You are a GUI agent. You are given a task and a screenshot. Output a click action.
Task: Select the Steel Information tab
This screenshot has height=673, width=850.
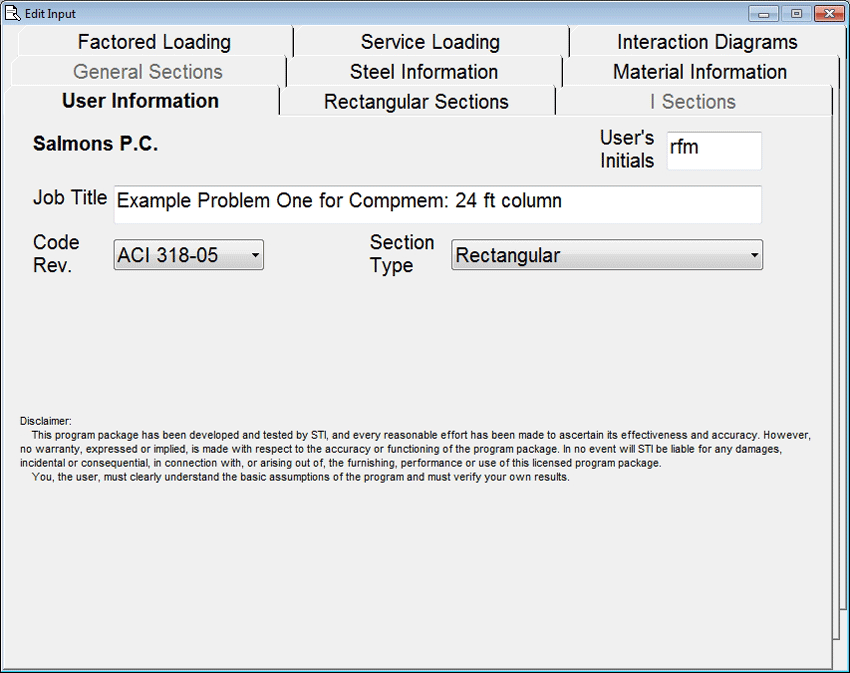(424, 72)
